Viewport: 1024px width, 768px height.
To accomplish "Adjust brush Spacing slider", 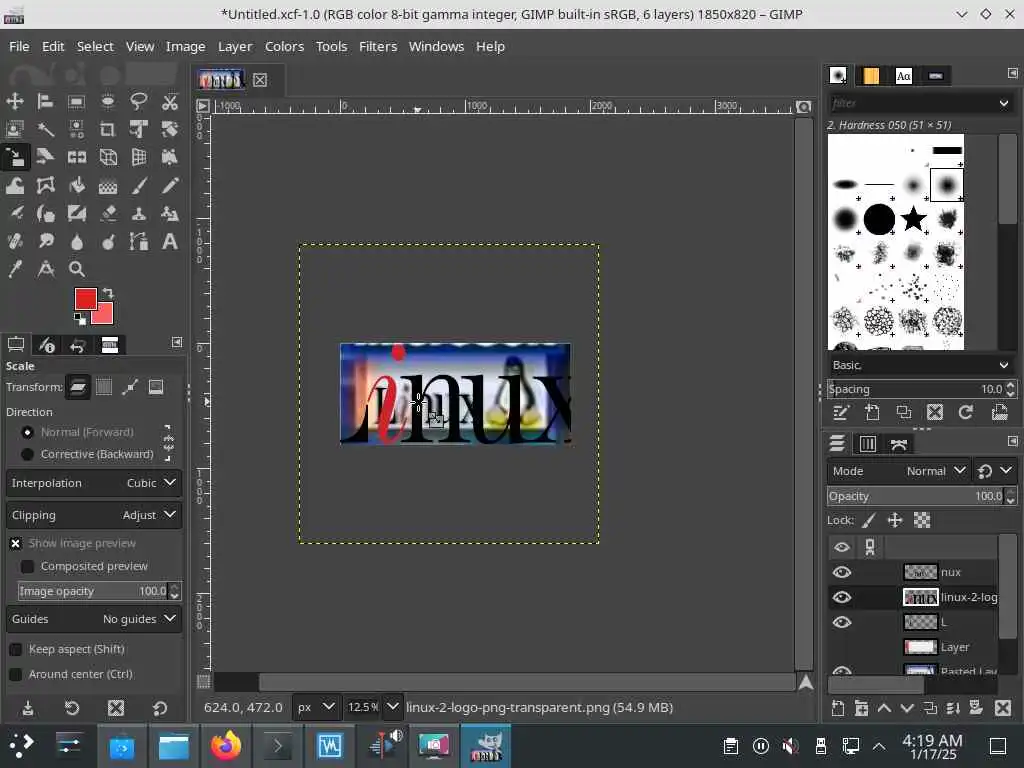I will [x=916, y=389].
